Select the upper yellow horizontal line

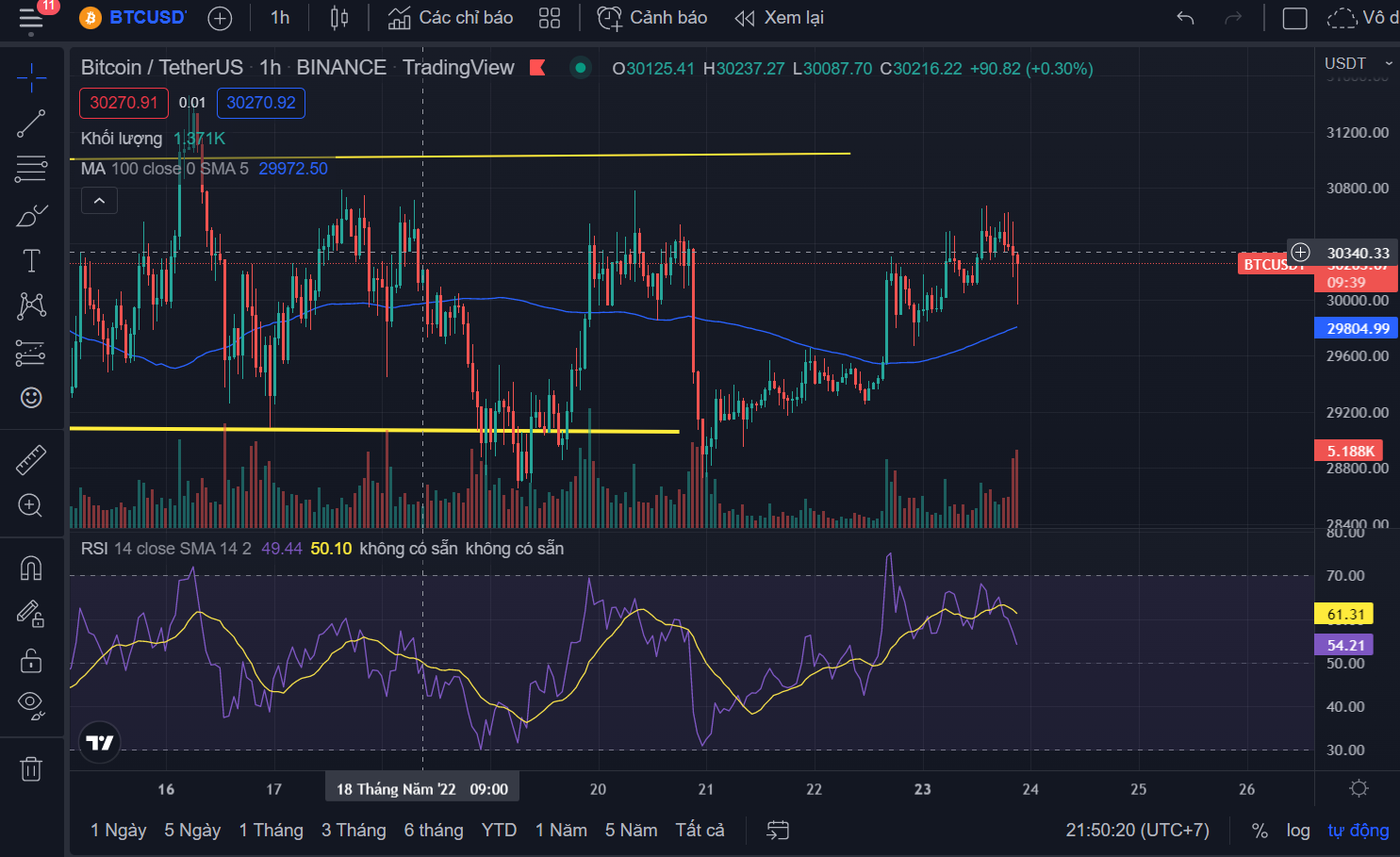(x=460, y=156)
